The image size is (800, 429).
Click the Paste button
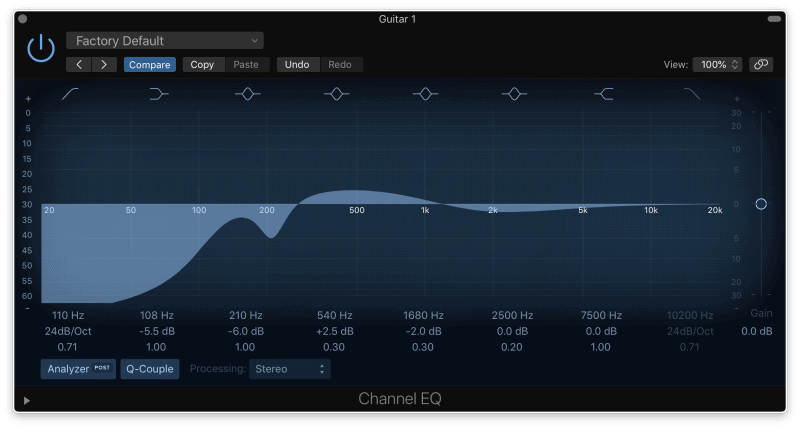(246, 65)
